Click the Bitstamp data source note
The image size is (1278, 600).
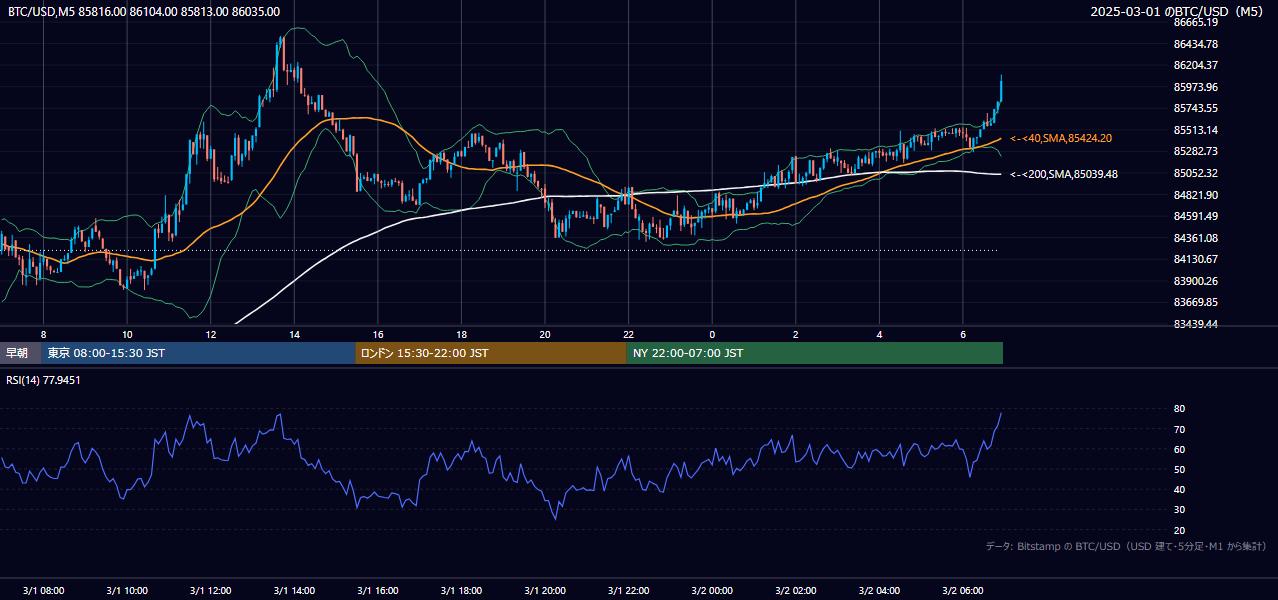coord(1126,546)
